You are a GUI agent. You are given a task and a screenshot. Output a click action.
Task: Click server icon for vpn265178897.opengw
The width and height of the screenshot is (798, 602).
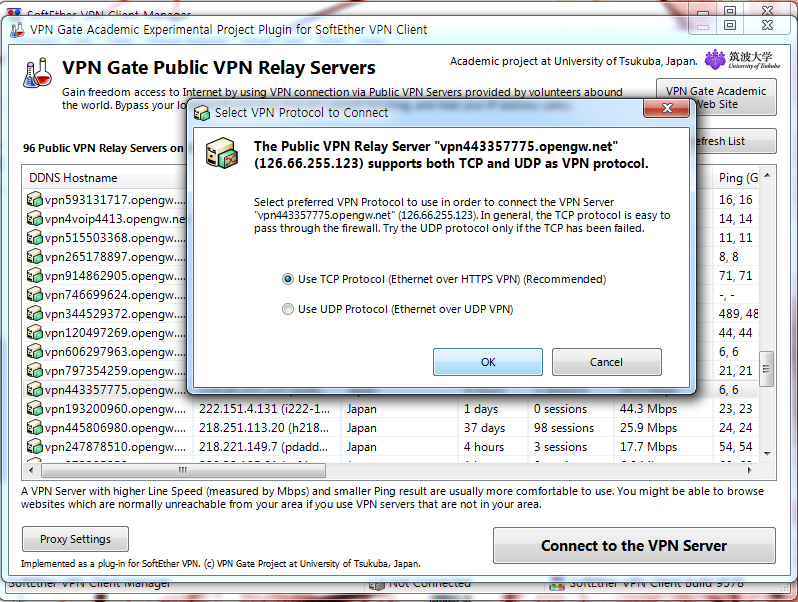(x=35, y=256)
